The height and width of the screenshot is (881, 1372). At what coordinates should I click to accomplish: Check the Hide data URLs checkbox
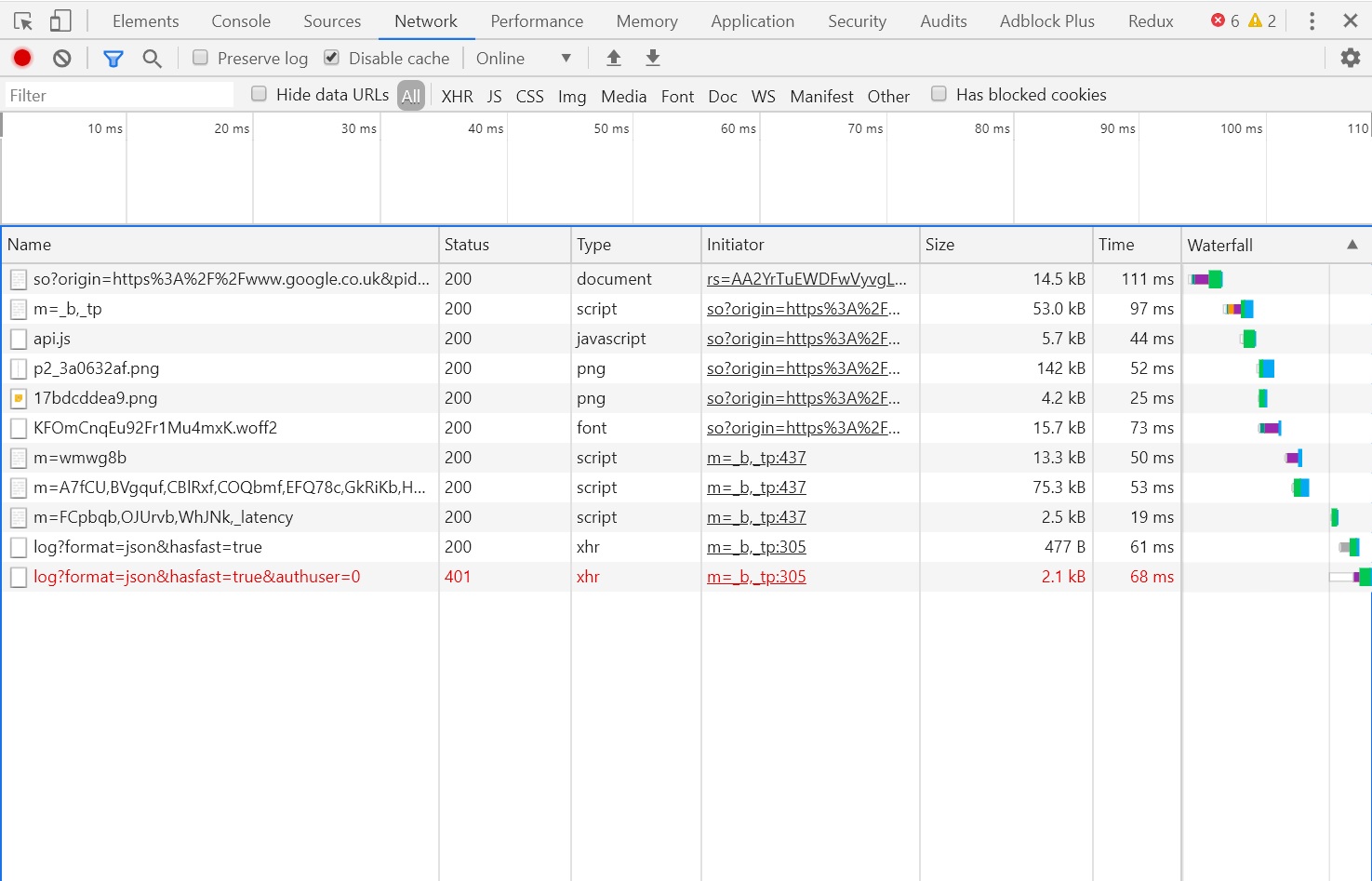point(260,94)
